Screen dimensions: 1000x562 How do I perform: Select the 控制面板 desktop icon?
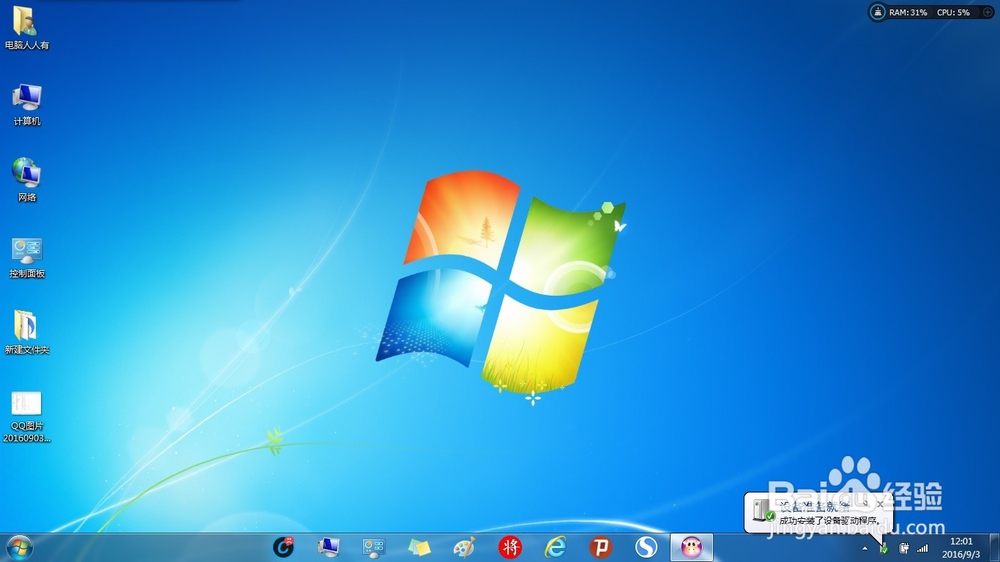pyautogui.click(x=26, y=257)
